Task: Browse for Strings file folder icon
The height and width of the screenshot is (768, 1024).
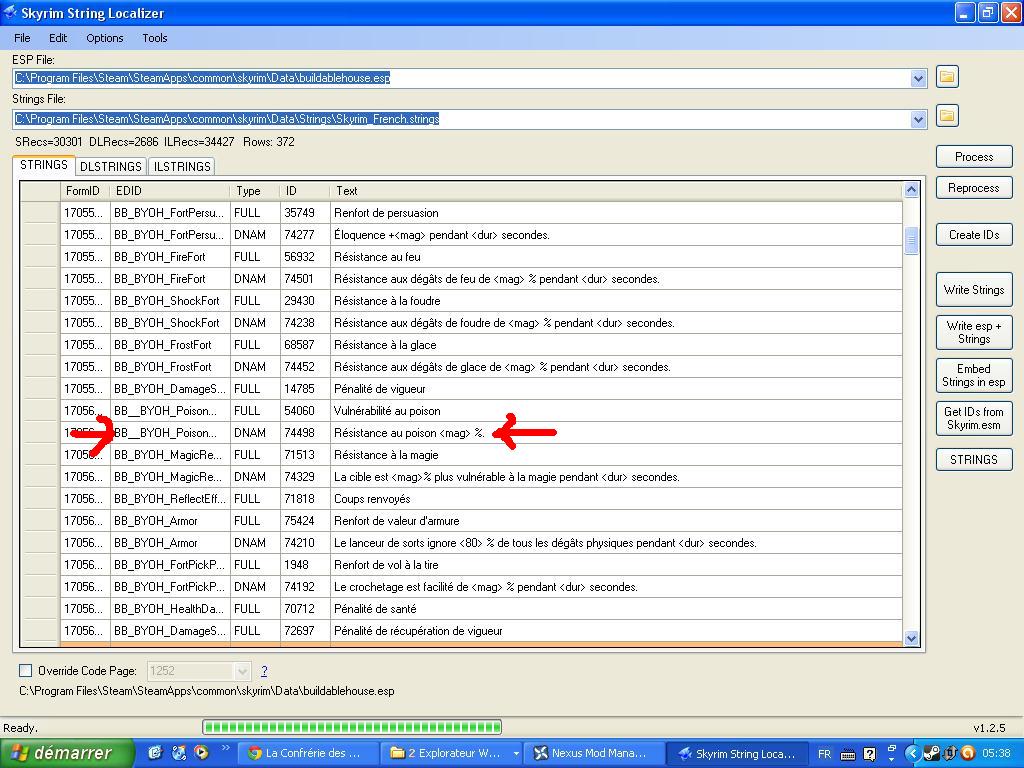Action: 947,116
